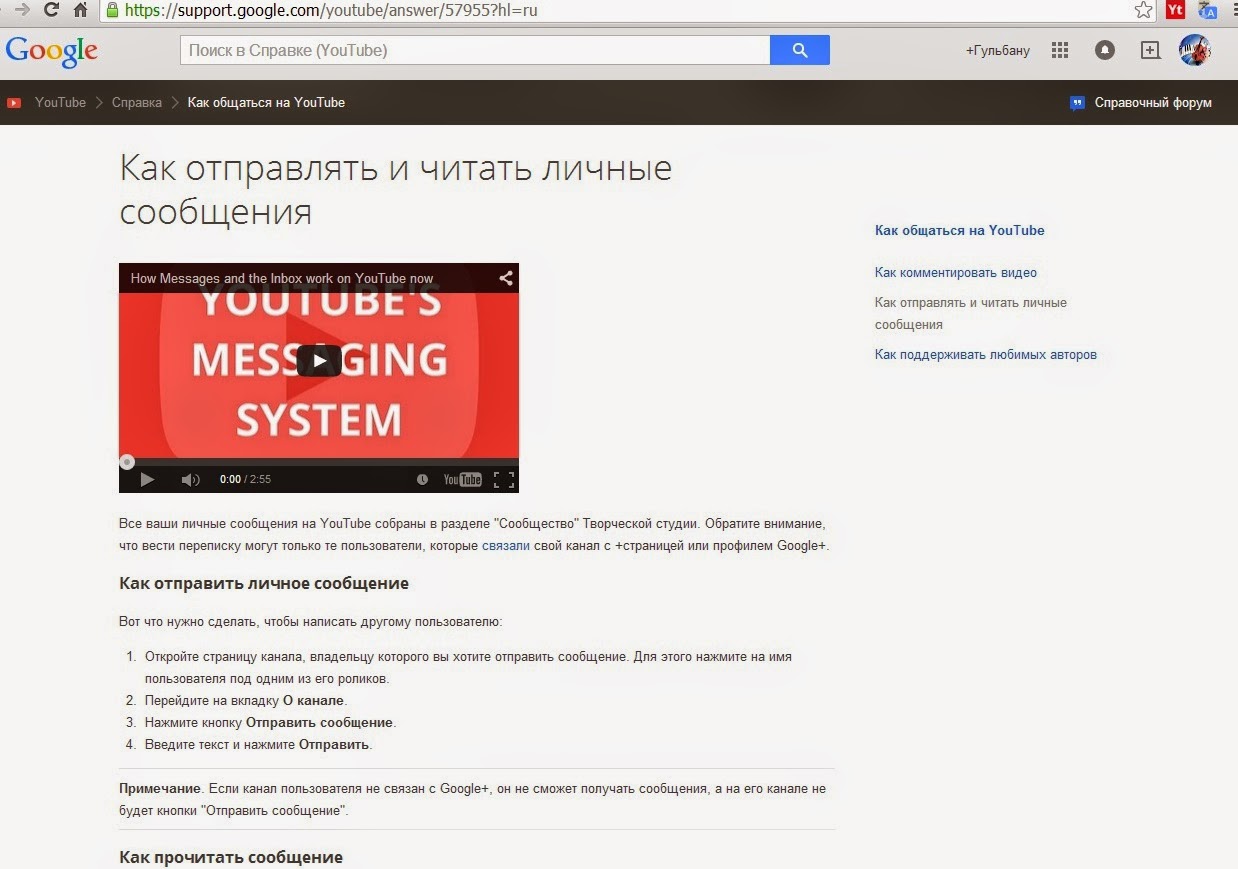Open Справочный форум link
1238x869 pixels.
(1153, 103)
